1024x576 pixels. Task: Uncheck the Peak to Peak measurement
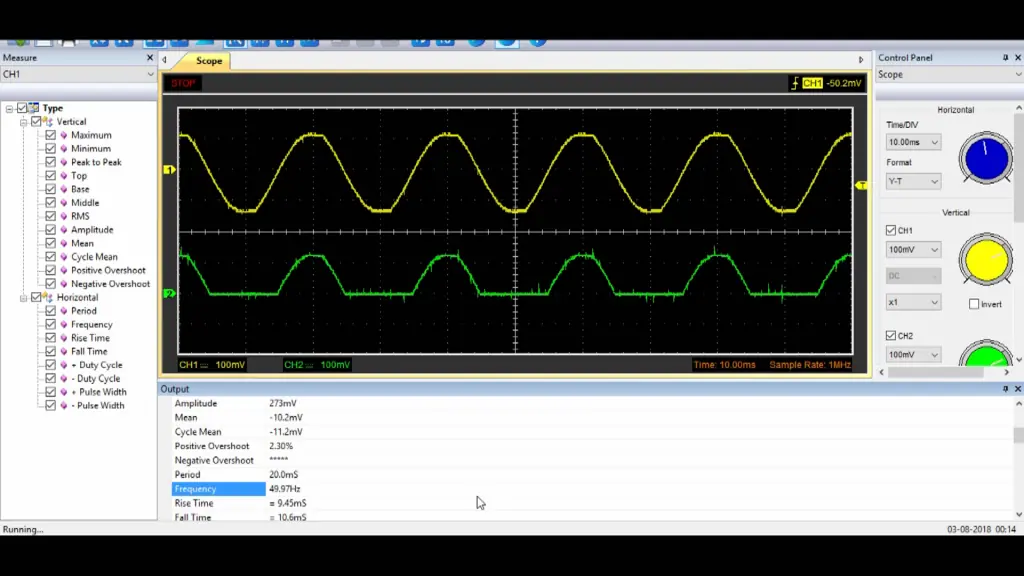(x=50, y=162)
